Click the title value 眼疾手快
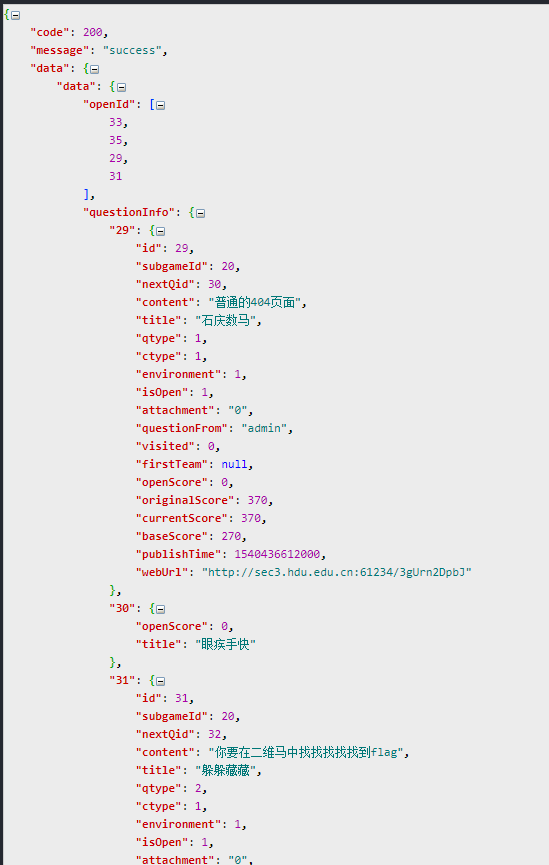Viewport: 549px width, 865px height. (x=225, y=644)
